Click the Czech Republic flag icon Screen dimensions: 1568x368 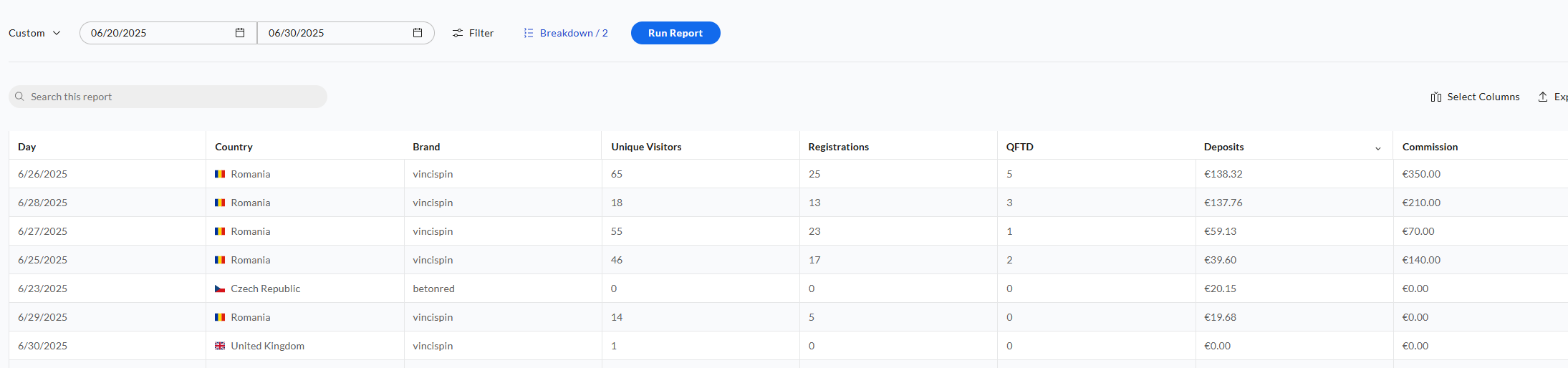click(220, 289)
